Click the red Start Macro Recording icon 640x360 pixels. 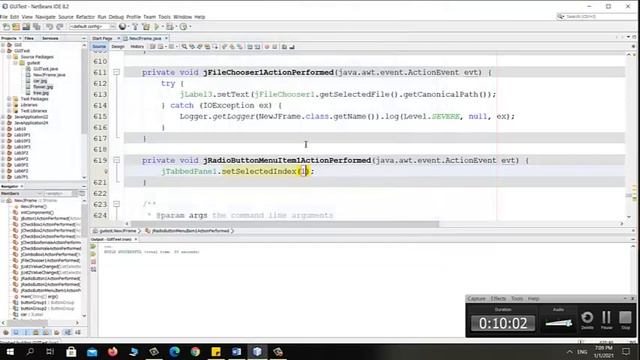coord(267,47)
